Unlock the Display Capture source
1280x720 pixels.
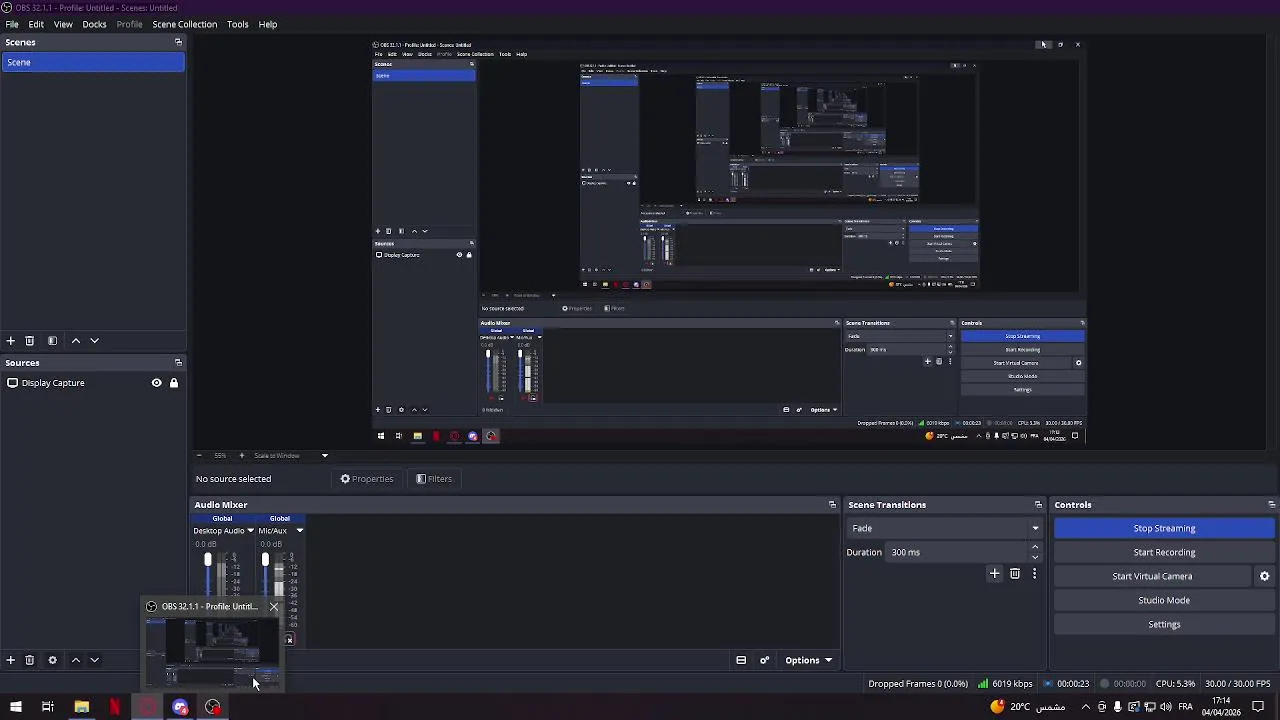pyautogui.click(x=174, y=383)
